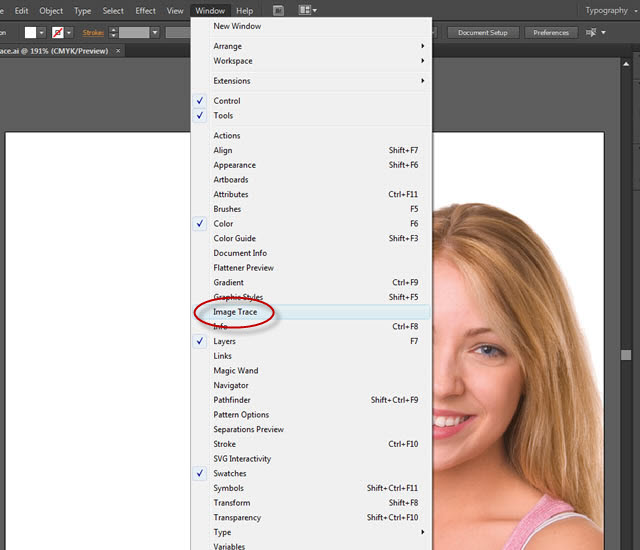Click the vertical scrollbar thumb
Image resolution: width=640 pixels, height=550 pixels.
626,355
